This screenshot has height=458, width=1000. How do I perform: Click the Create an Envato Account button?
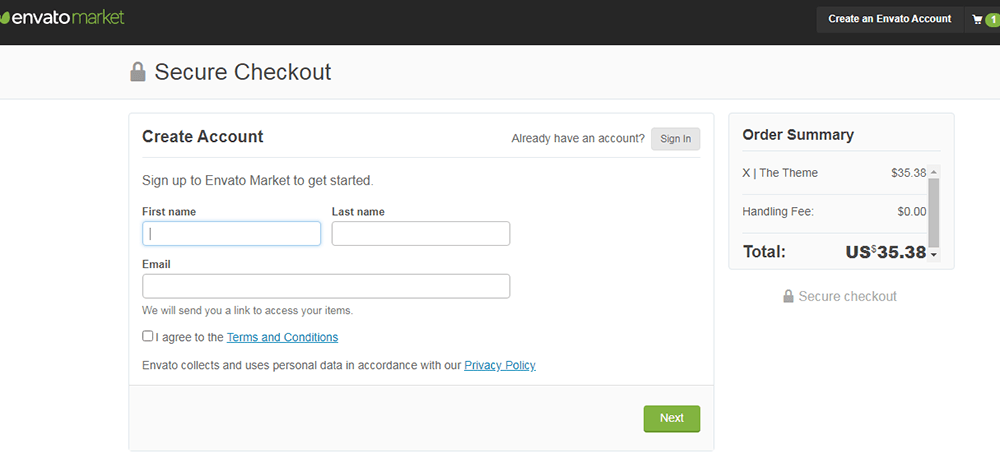pyautogui.click(x=890, y=19)
